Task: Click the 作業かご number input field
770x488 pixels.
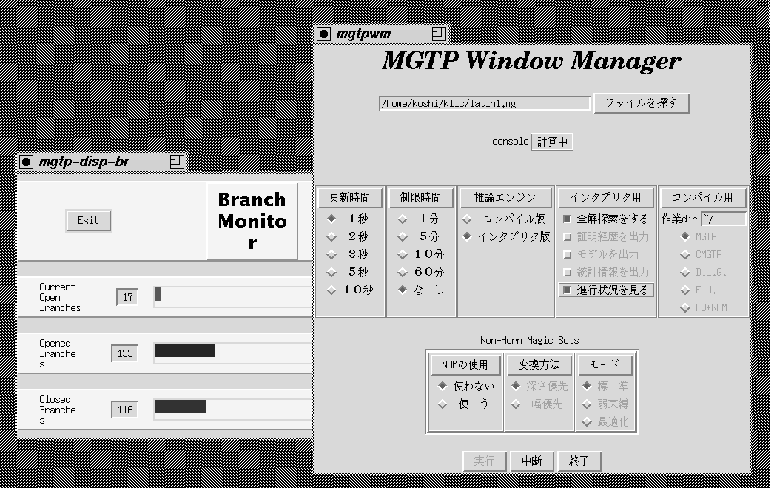Action: pos(720,218)
